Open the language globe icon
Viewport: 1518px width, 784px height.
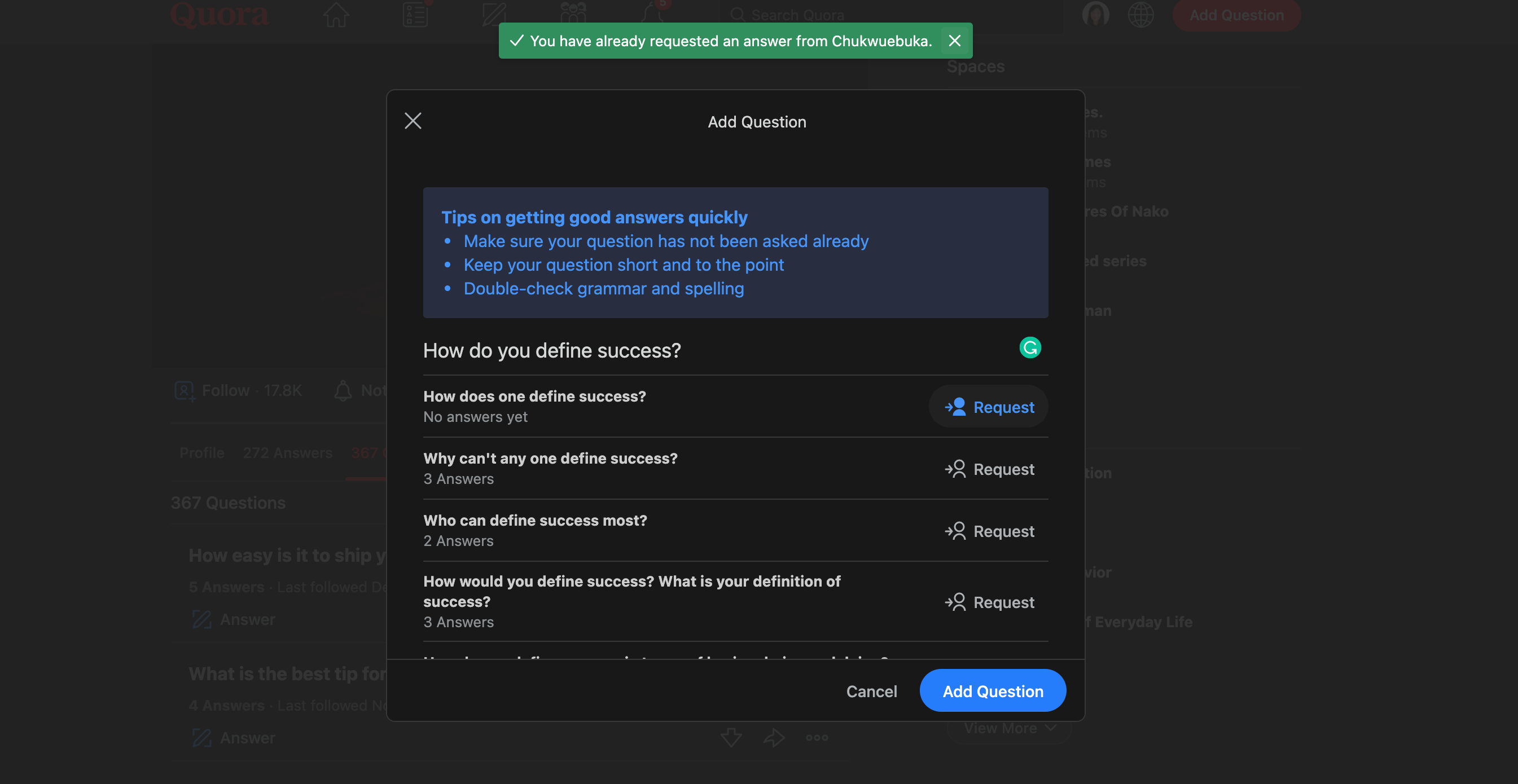[x=1140, y=15]
